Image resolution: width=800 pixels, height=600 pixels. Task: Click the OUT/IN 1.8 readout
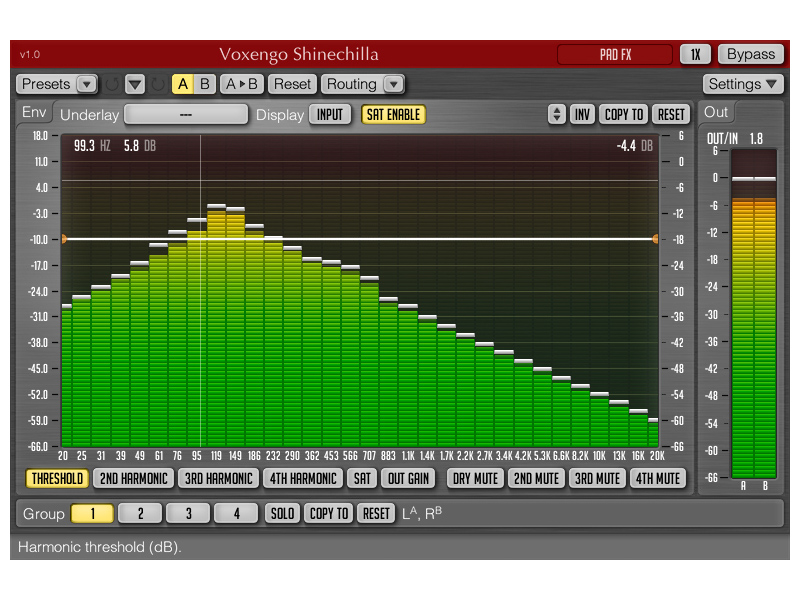pos(735,139)
